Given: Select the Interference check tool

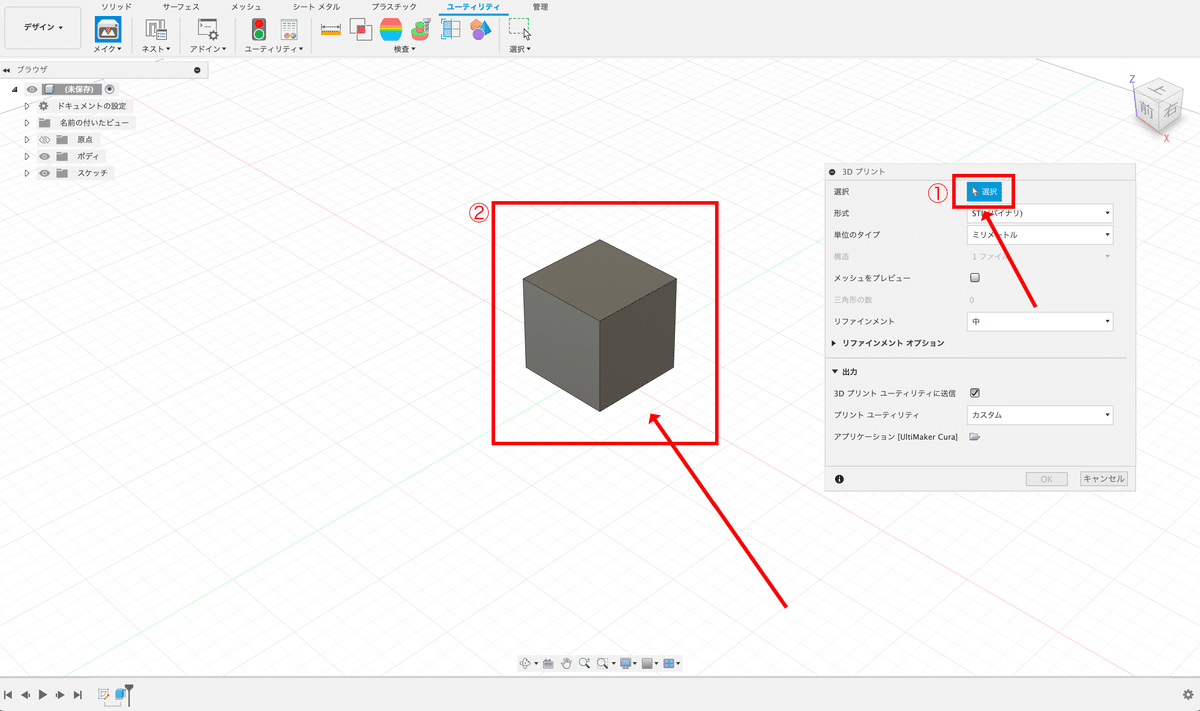Looking at the screenshot, I should pyautogui.click(x=361, y=29).
